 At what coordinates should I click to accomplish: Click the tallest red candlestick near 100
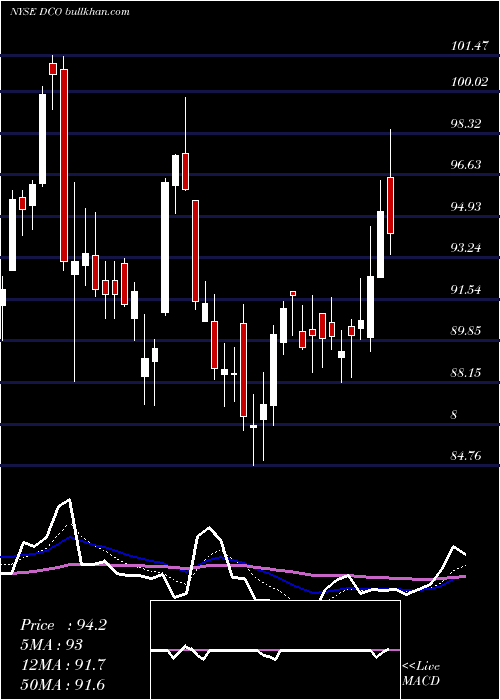coord(64,165)
